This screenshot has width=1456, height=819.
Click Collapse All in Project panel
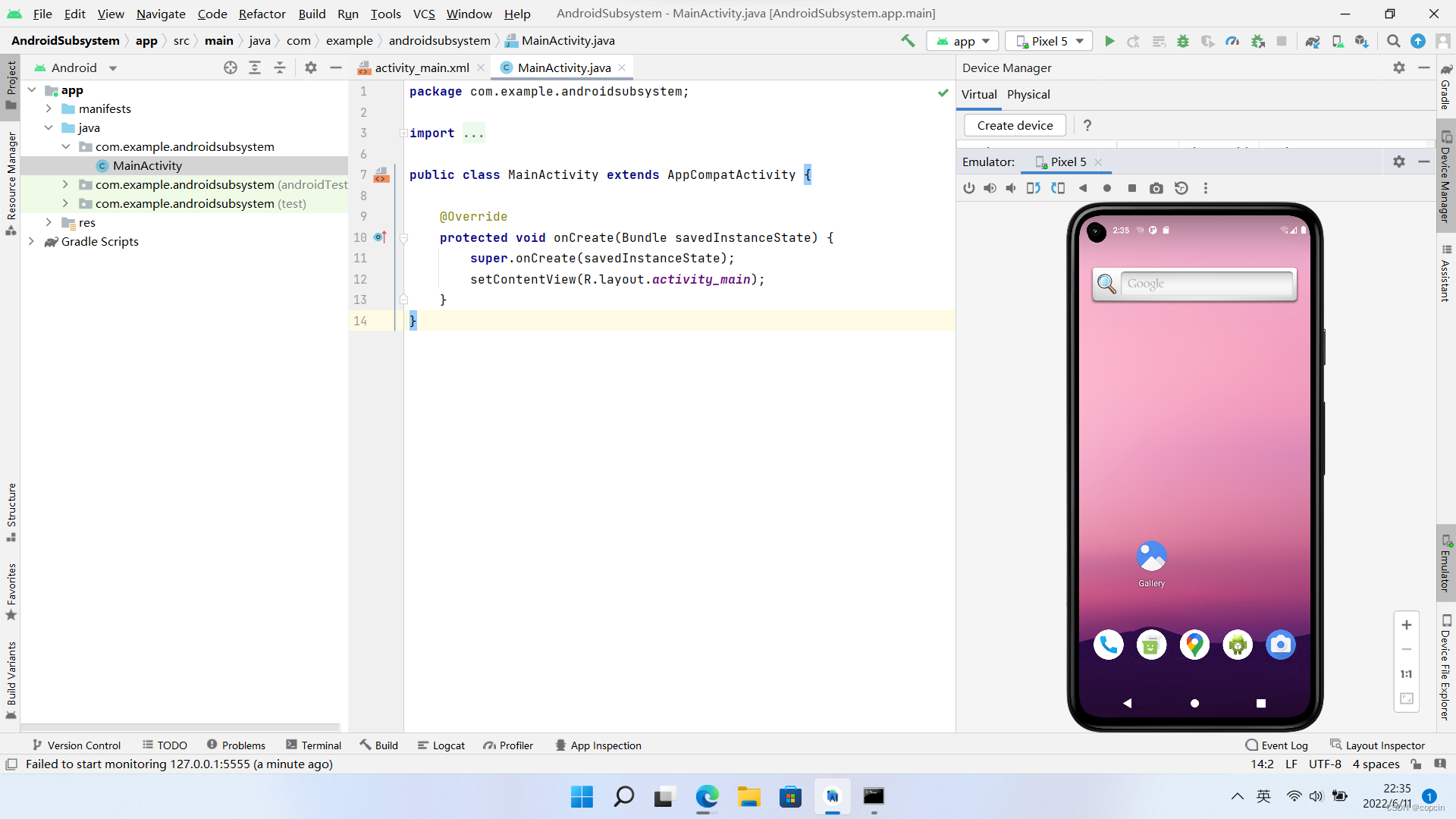pos(280,67)
